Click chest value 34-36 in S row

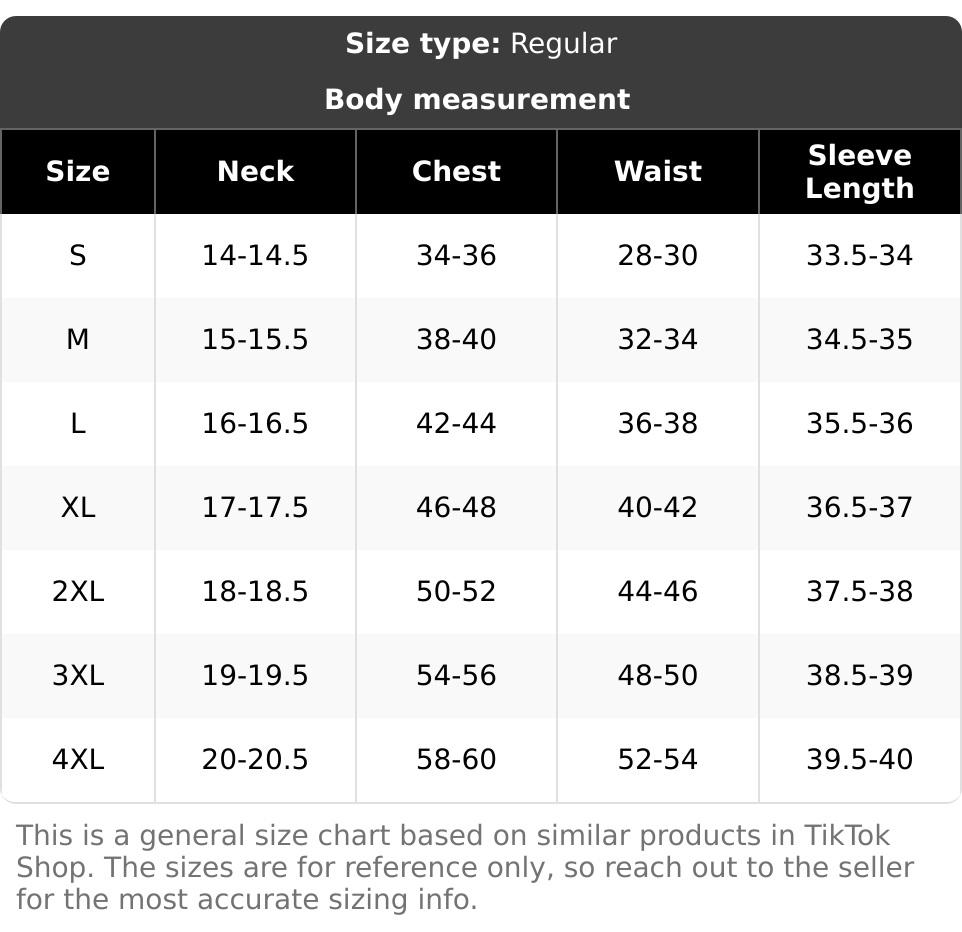pyautogui.click(x=456, y=256)
